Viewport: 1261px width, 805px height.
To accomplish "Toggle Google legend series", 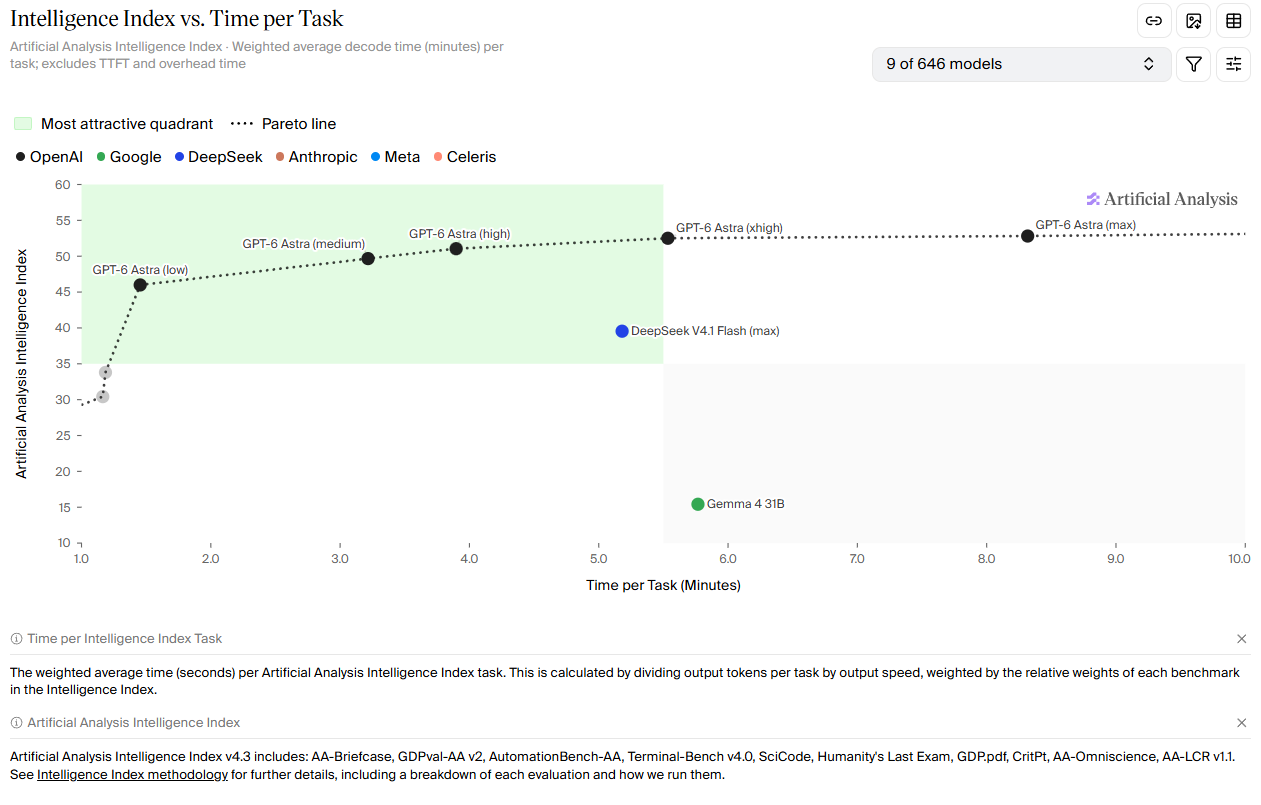I will click(x=128, y=157).
